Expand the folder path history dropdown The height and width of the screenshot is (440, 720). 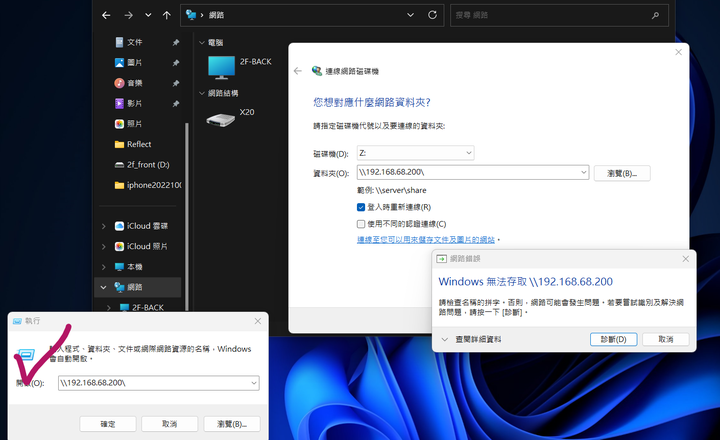(x=584, y=172)
